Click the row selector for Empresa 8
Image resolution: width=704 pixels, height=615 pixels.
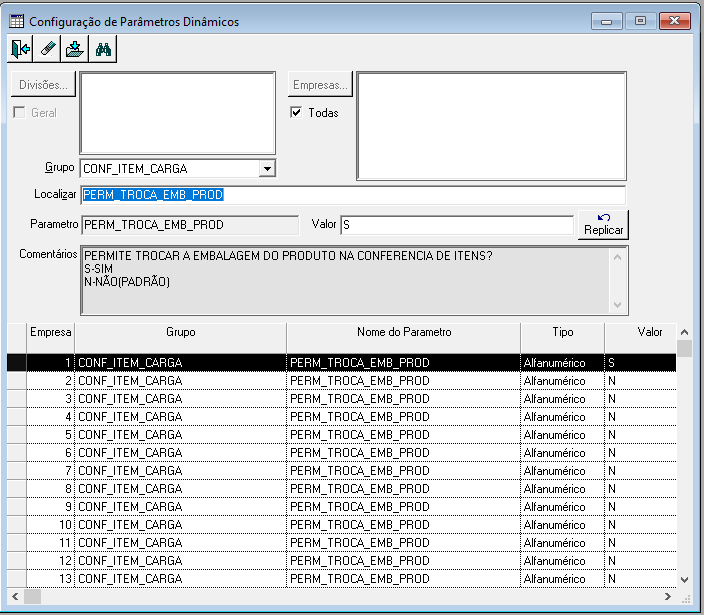click(x=17, y=488)
